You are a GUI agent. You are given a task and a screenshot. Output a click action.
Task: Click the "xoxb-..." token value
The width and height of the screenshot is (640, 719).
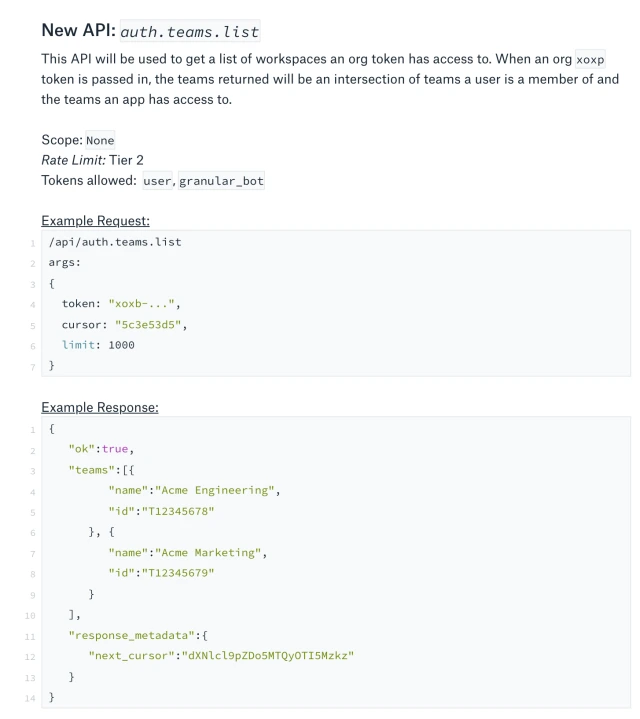(x=141, y=304)
